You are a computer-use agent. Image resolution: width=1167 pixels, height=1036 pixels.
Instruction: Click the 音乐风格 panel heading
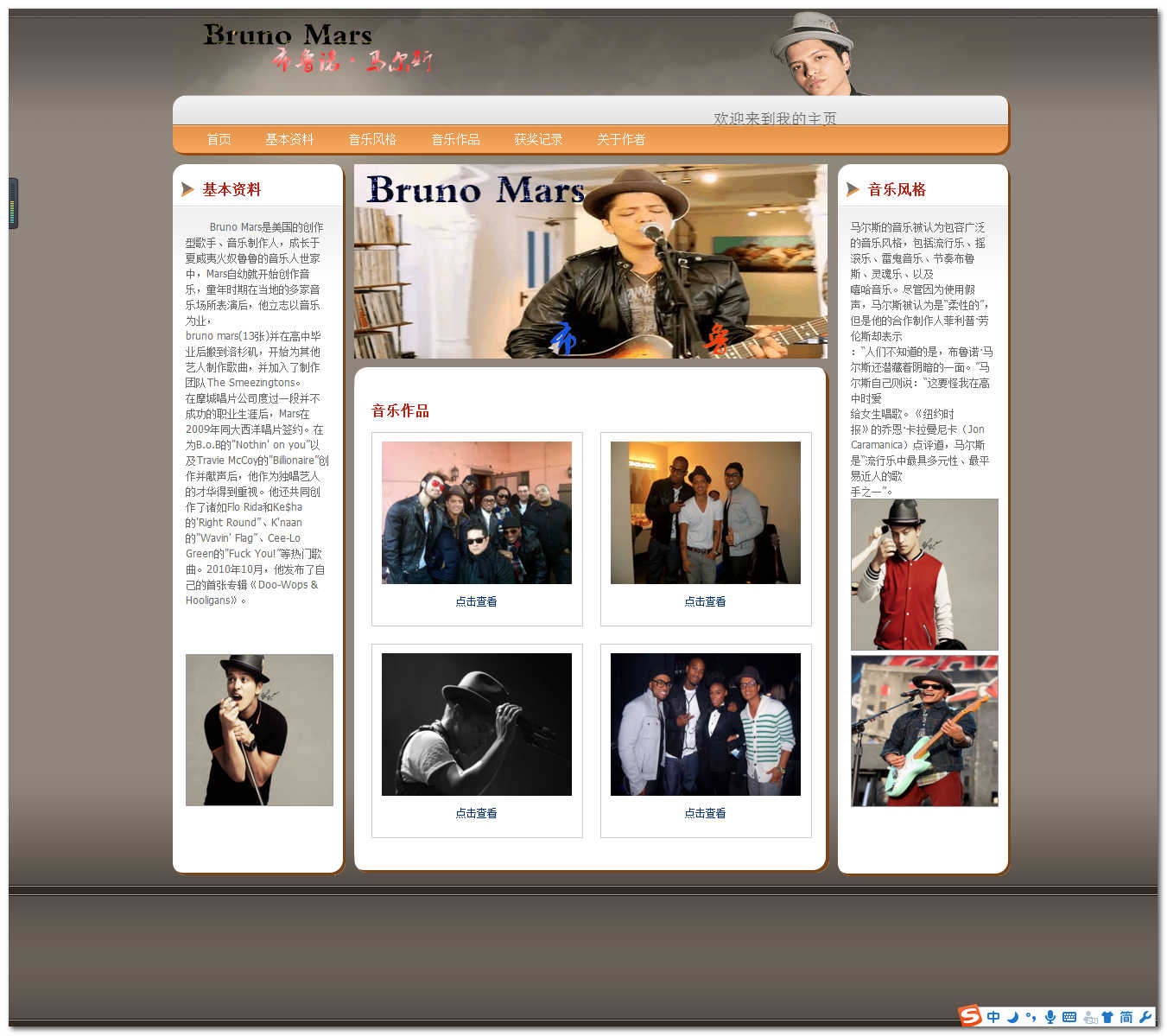tap(897, 189)
